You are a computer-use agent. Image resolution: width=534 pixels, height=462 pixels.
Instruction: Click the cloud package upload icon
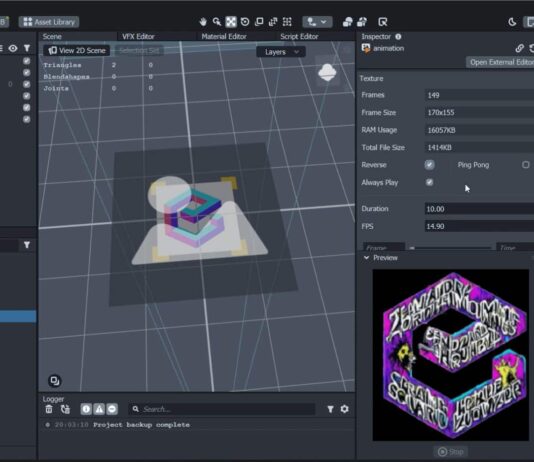tap(362, 22)
